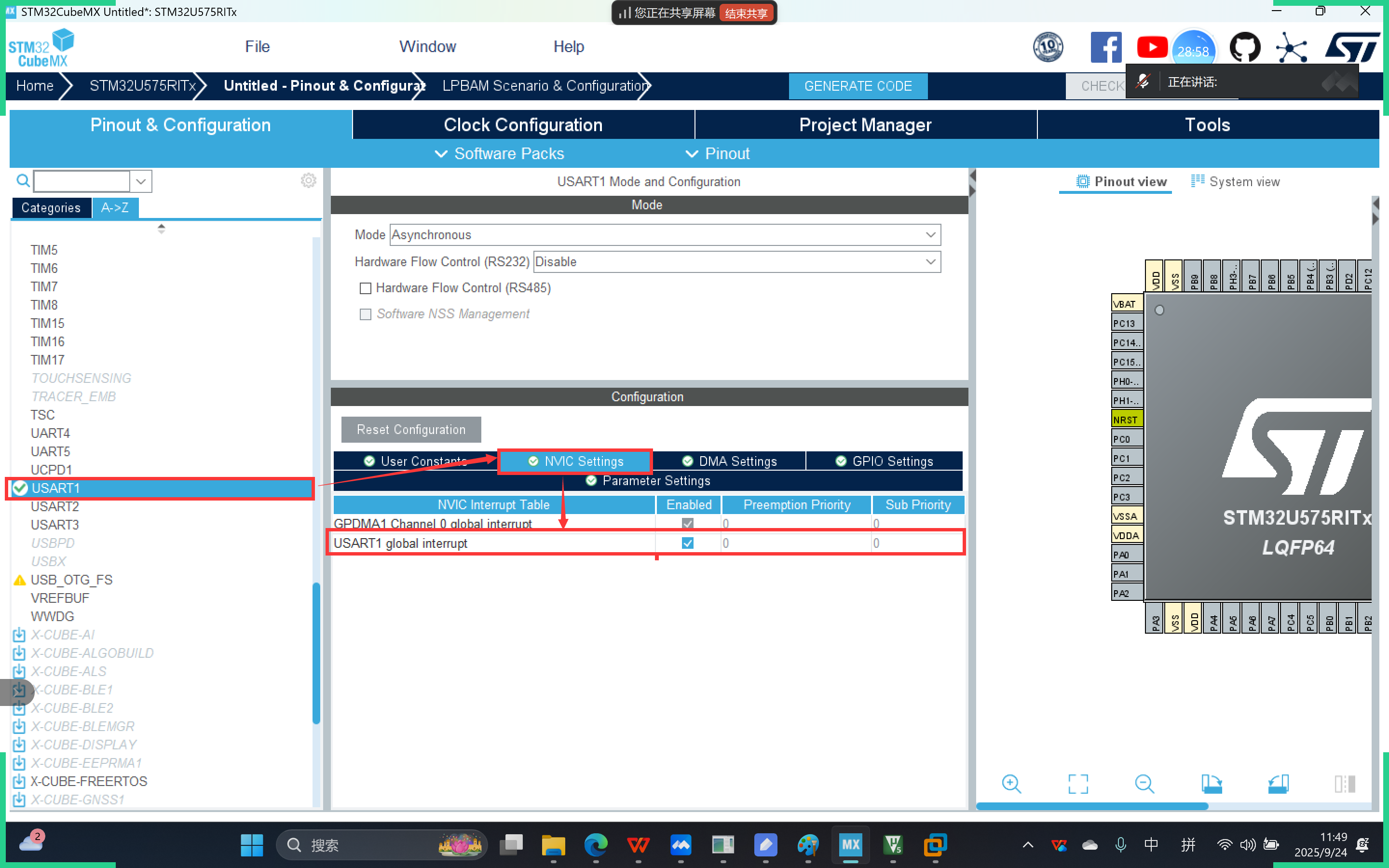Image resolution: width=1389 pixels, height=868 pixels.
Task: Click the STM32U575RITx breadcrumb
Action: [142, 86]
